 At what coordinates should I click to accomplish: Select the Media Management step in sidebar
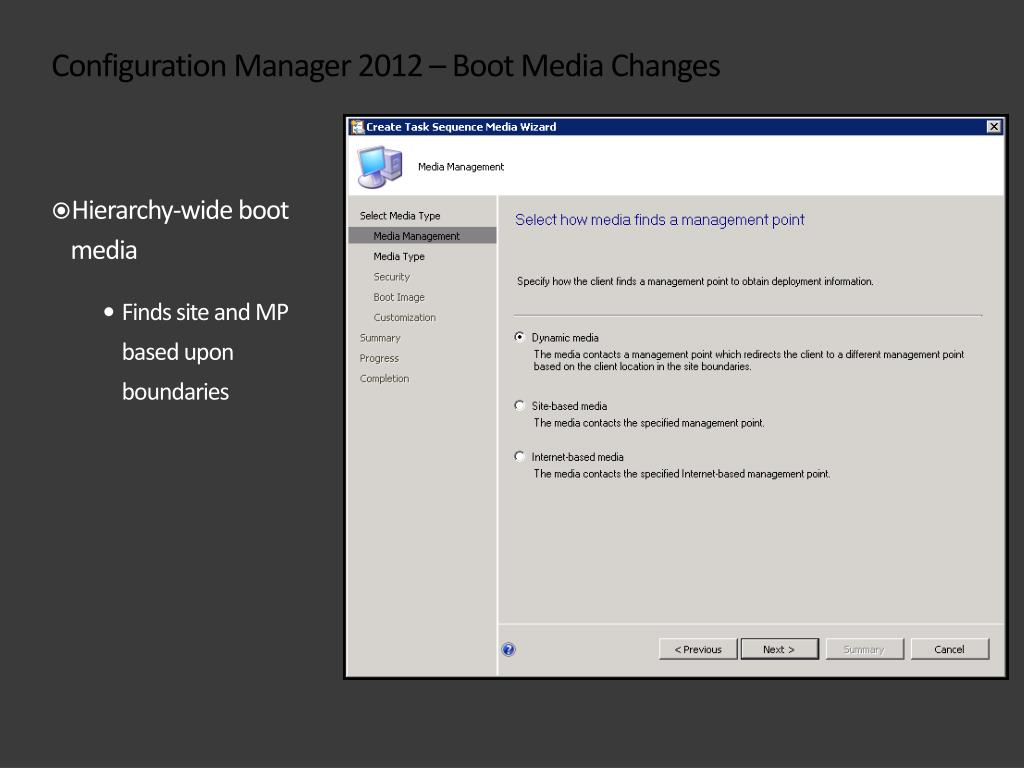click(423, 236)
